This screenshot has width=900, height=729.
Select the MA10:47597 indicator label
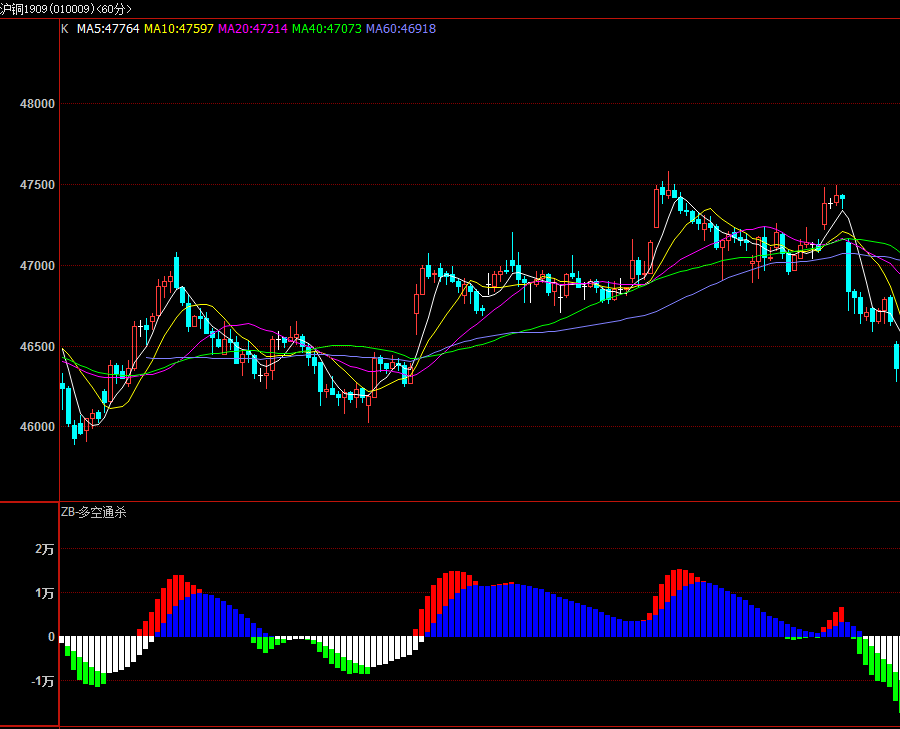pos(179,29)
